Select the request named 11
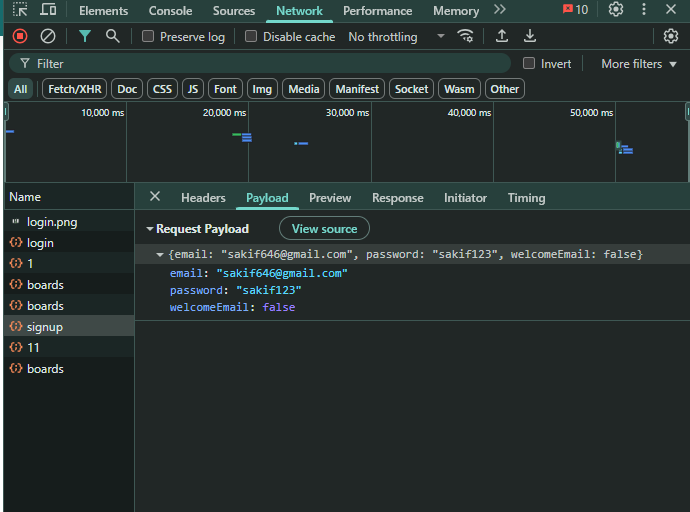The height and width of the screenshot is (512, 690). pos(69,347)
